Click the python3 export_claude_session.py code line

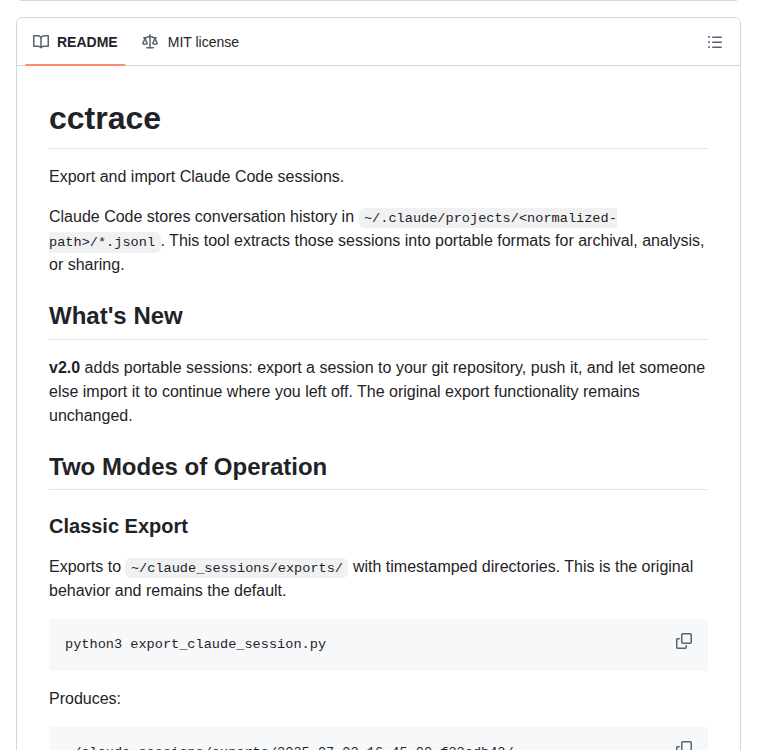[196, 644]
